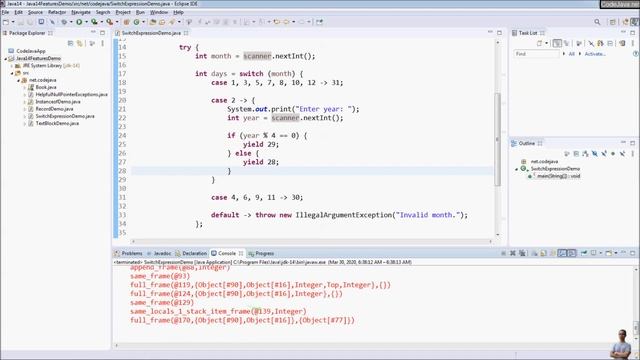
Task: Click the Open Type folder icon in the toolbar
Action: point(153,22)
